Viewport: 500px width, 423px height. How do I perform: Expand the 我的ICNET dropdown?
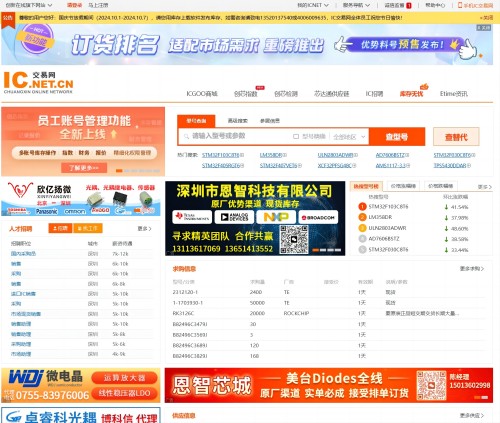(313, 5)
